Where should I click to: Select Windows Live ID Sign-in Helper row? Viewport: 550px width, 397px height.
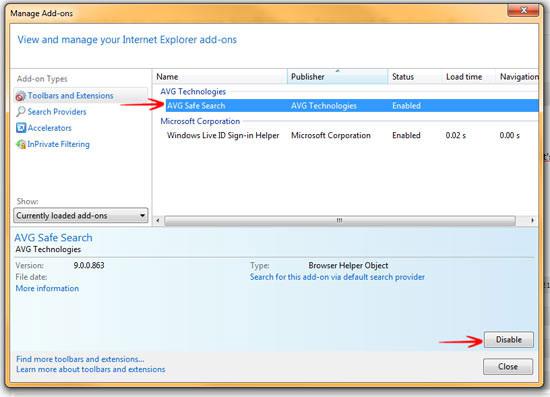click(352, 135)
